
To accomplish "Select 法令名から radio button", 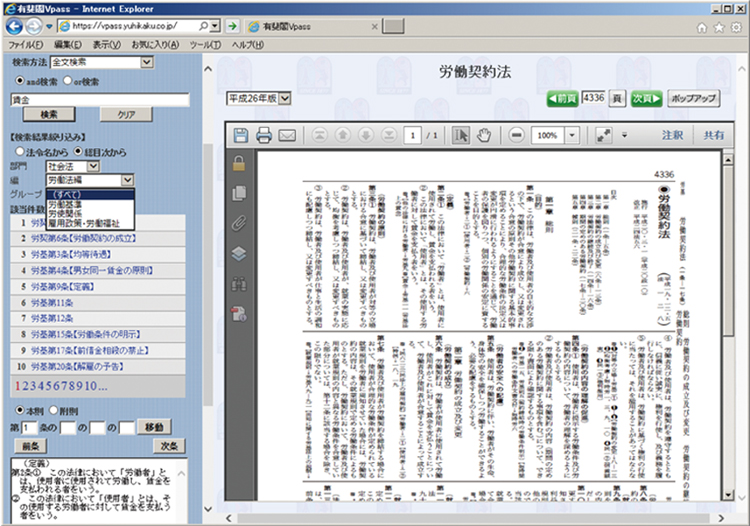I will pyautogui.click(x=20, y=152).
